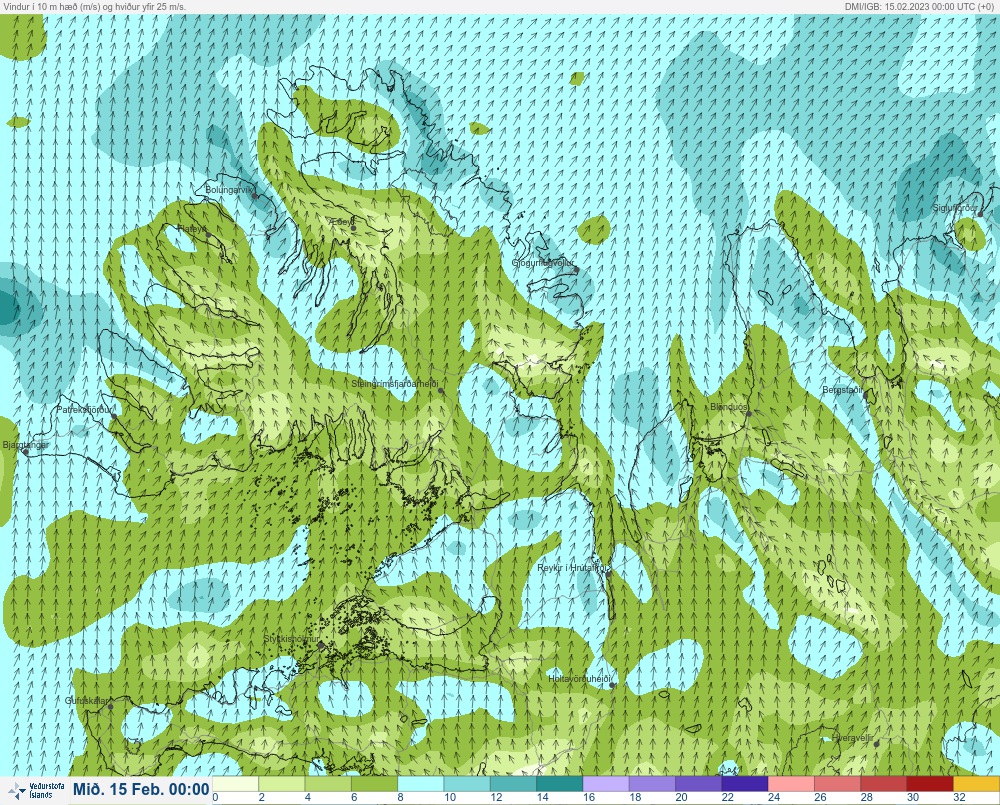
Task: Click legend scale number 10
Action: click(x=450, y=797)
